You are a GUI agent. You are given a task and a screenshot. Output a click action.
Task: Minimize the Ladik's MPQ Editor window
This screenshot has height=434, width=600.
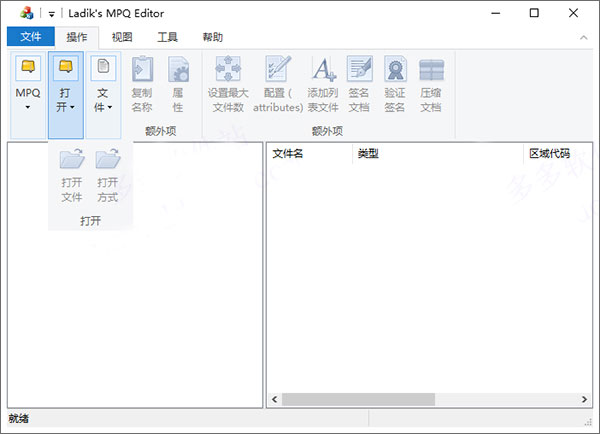click(x=496, y=13)
